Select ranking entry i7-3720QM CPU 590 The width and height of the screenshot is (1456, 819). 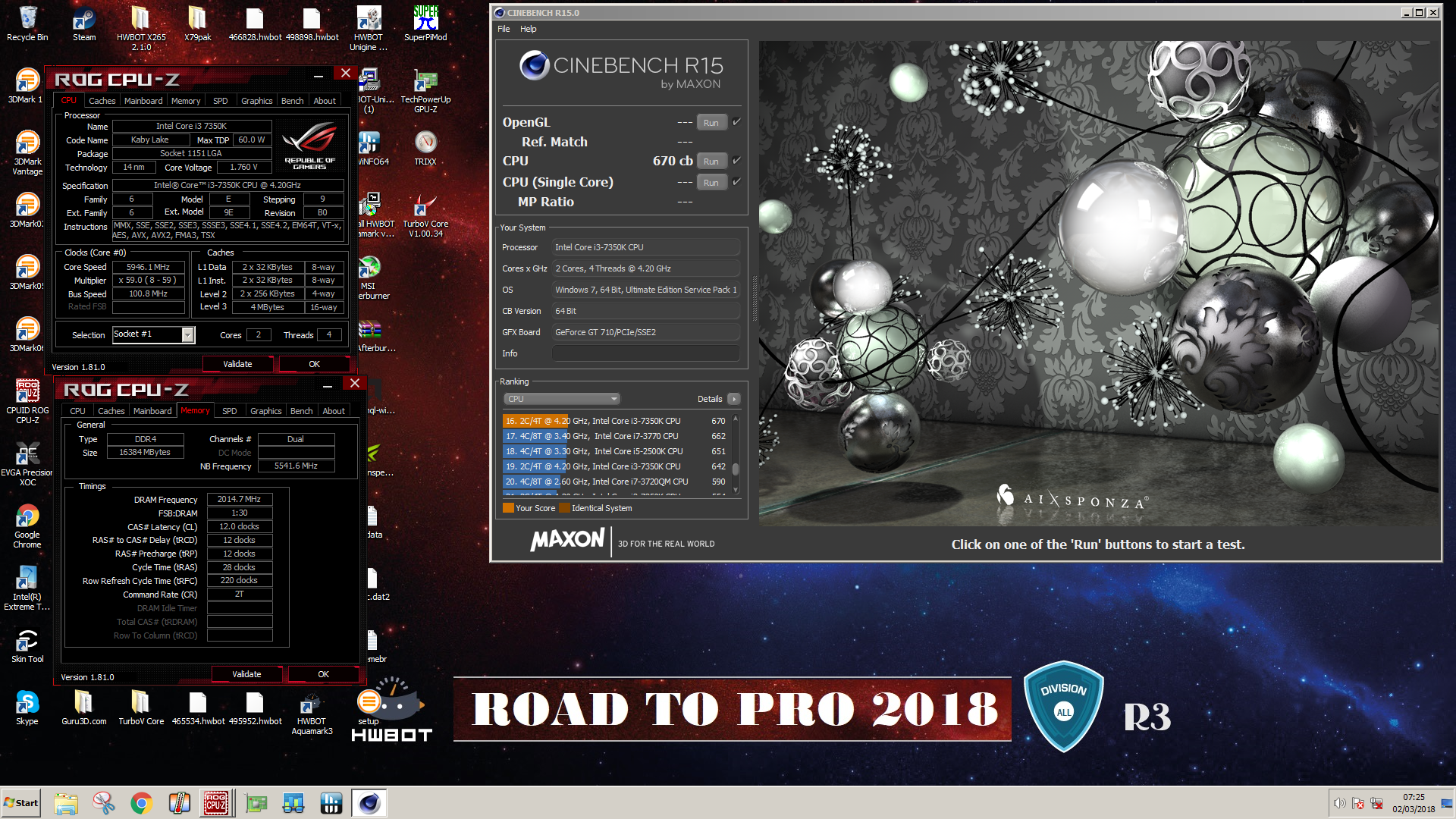615,482
